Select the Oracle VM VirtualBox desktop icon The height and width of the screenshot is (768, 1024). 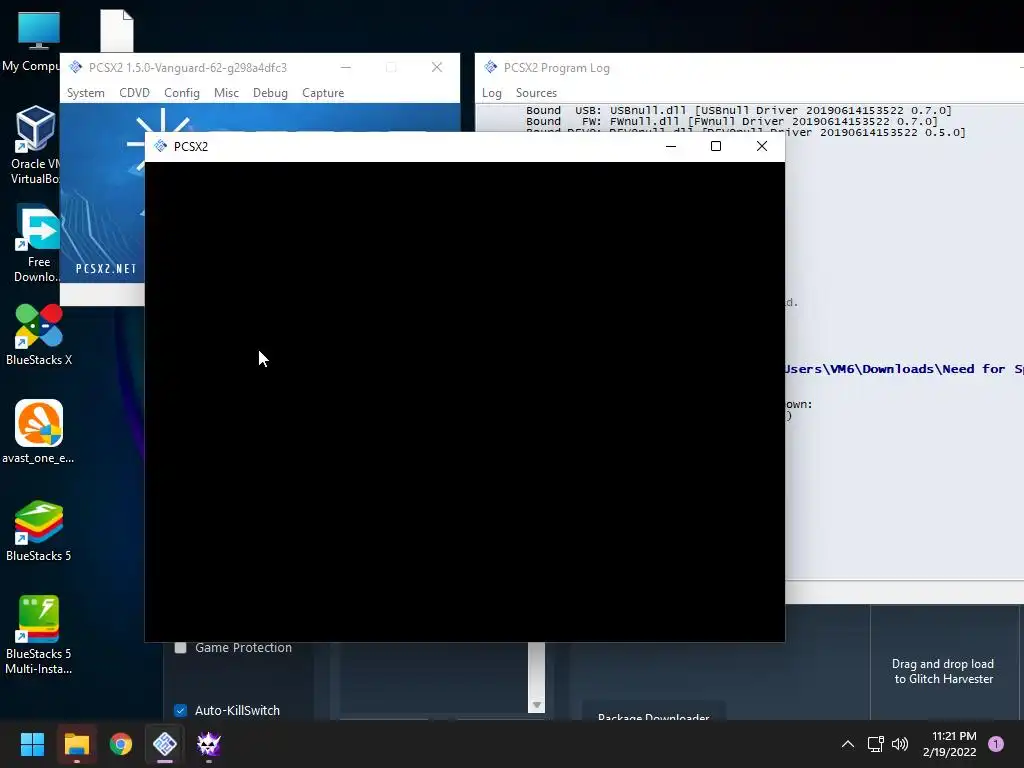tap(35, 145)
